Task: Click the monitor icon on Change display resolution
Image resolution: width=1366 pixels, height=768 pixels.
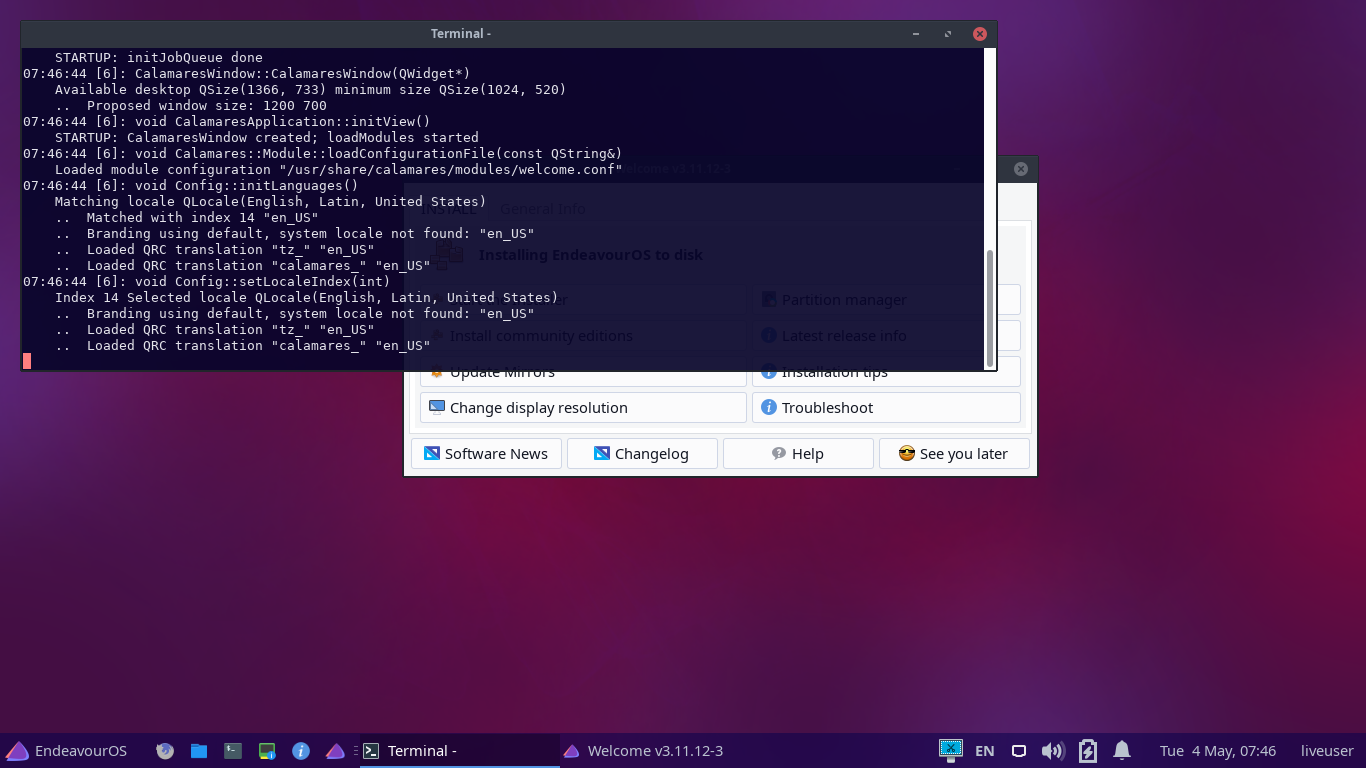Action: tap(436, 407)
